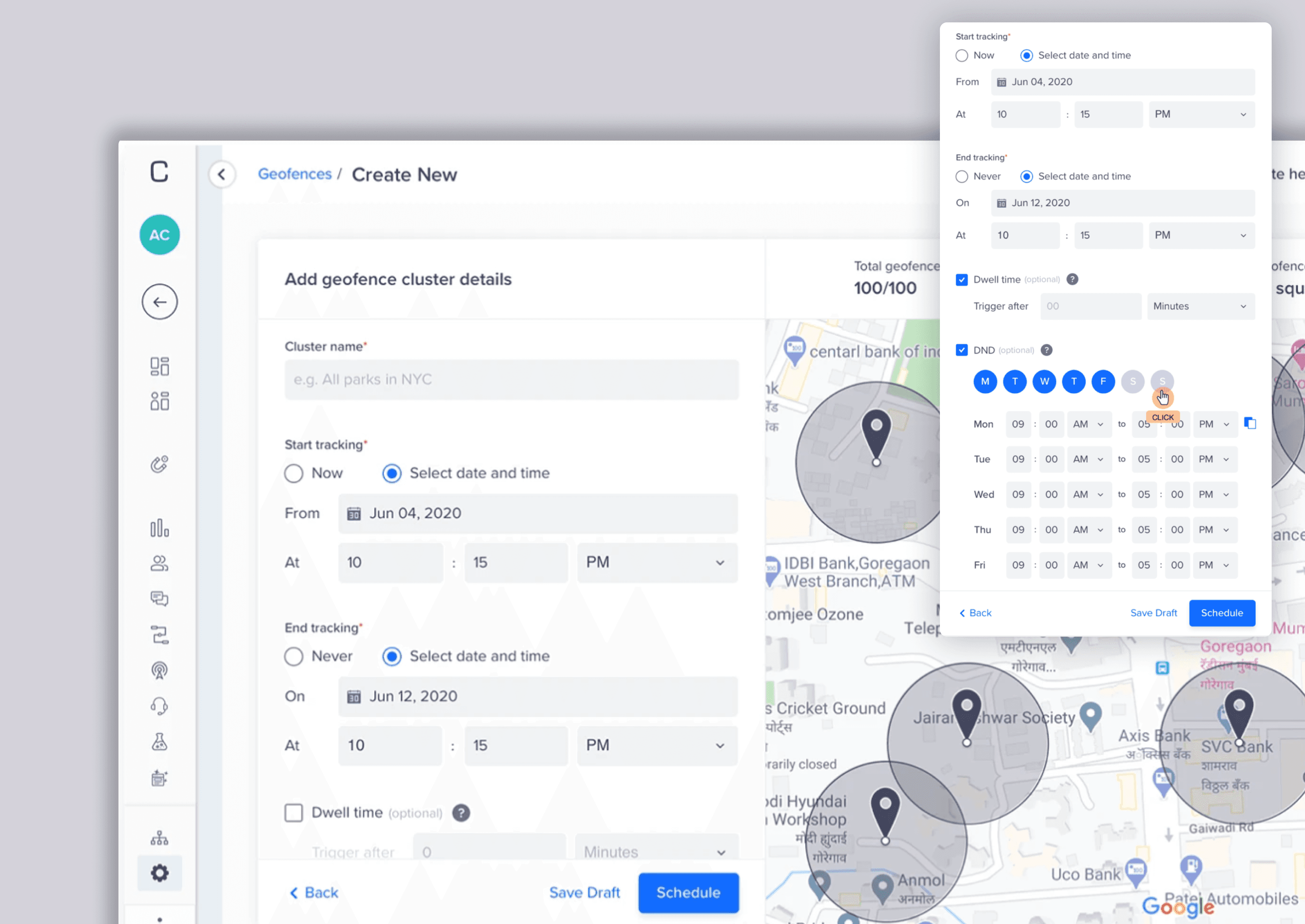Image resolution: width=1305 pixels, height=924 pixels.
Task: Click the Dwell time help icon in the popup panel
Action: point(1072,279)
